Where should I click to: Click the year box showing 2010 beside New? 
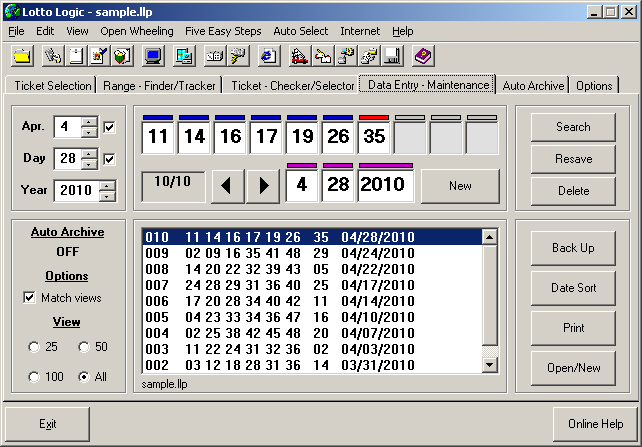[386, 185]
